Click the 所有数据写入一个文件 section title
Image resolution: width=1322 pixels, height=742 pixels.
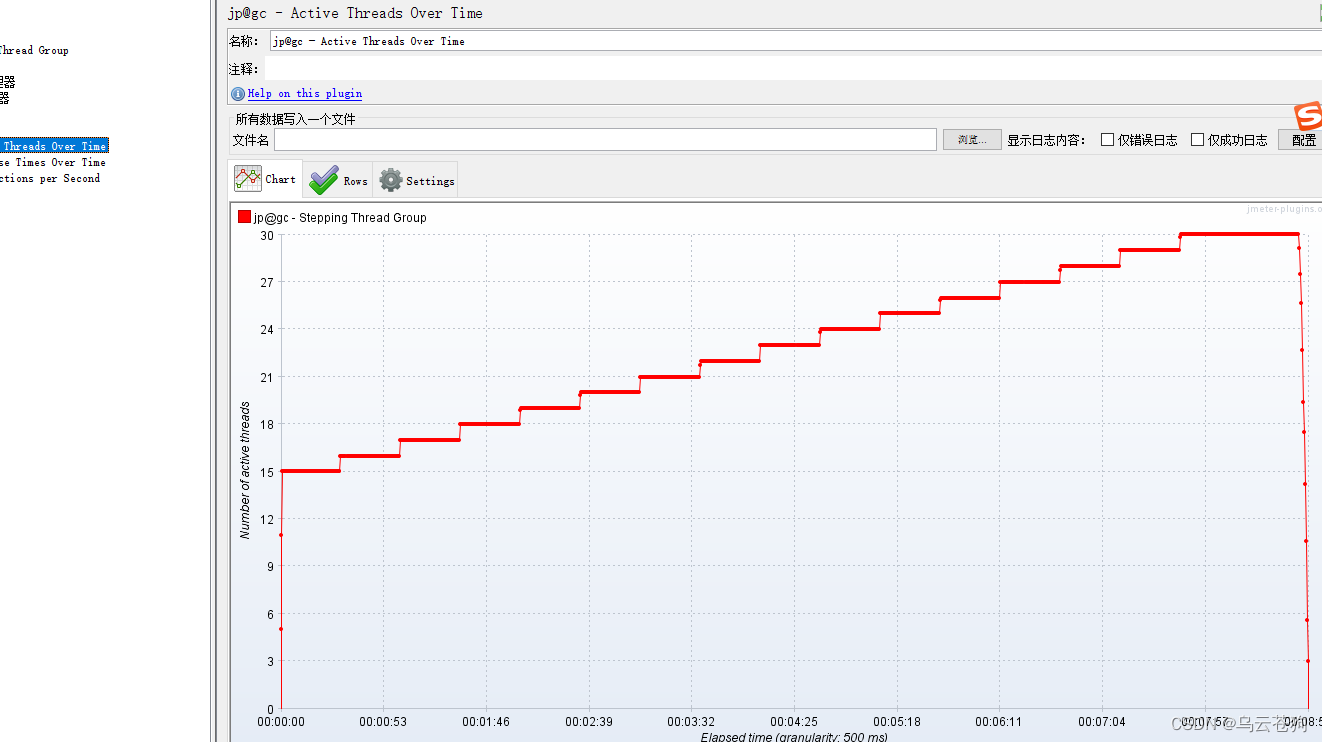tap(295, 119)
